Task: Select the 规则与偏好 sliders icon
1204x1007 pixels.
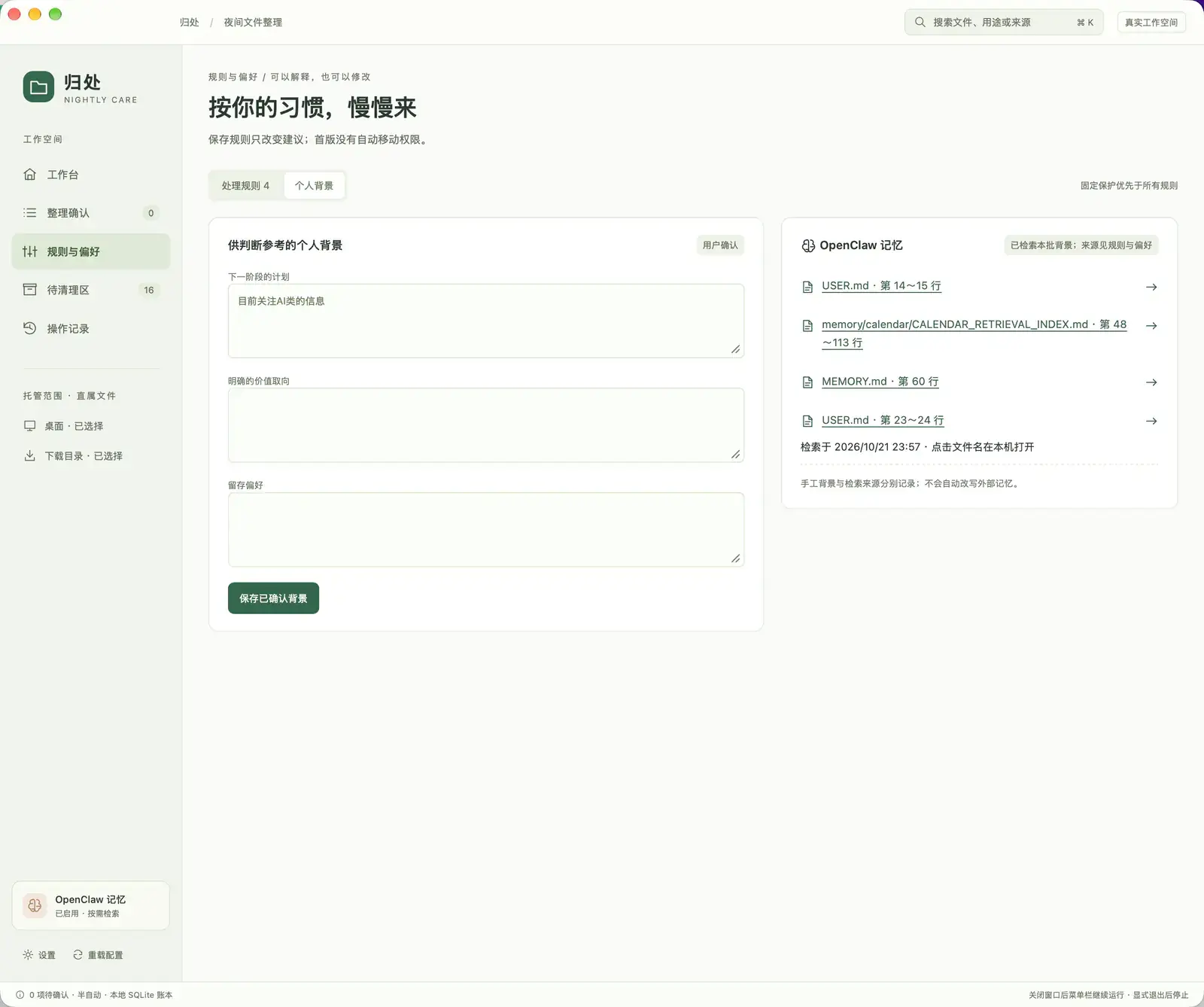Action: [x=30, y=251]
